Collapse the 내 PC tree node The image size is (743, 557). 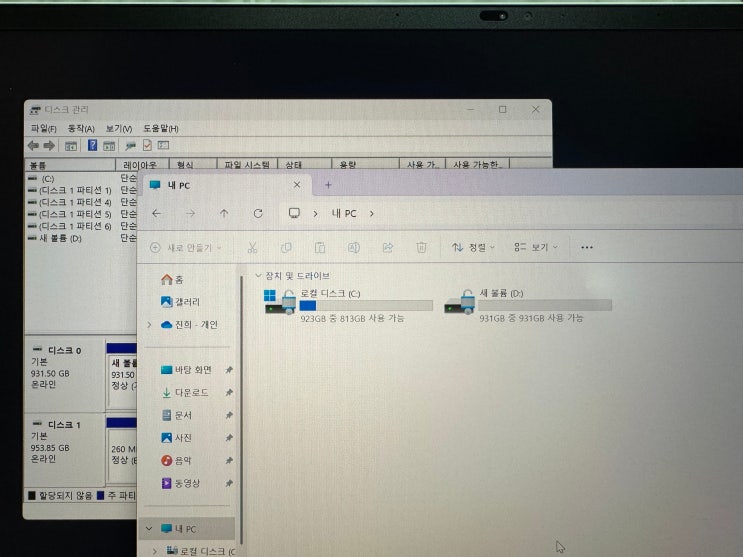point(149,529)
